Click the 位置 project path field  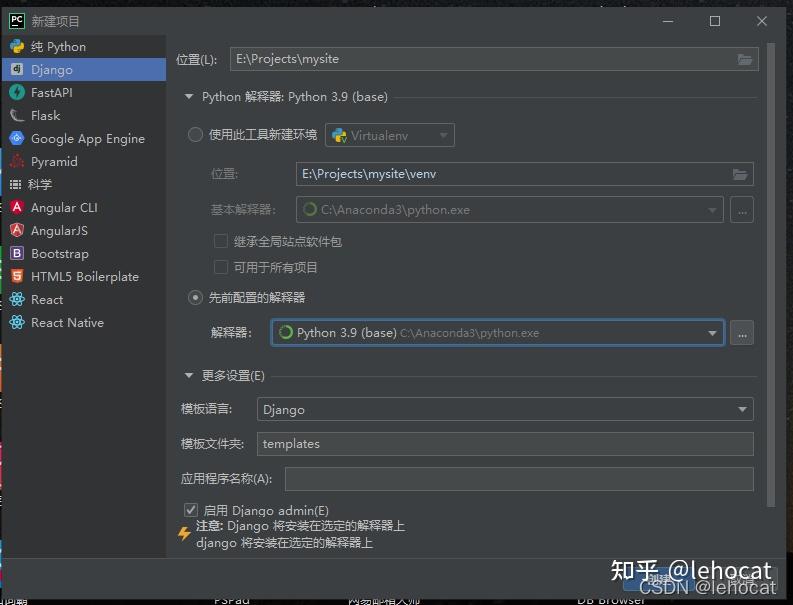[x=494, y=59]
